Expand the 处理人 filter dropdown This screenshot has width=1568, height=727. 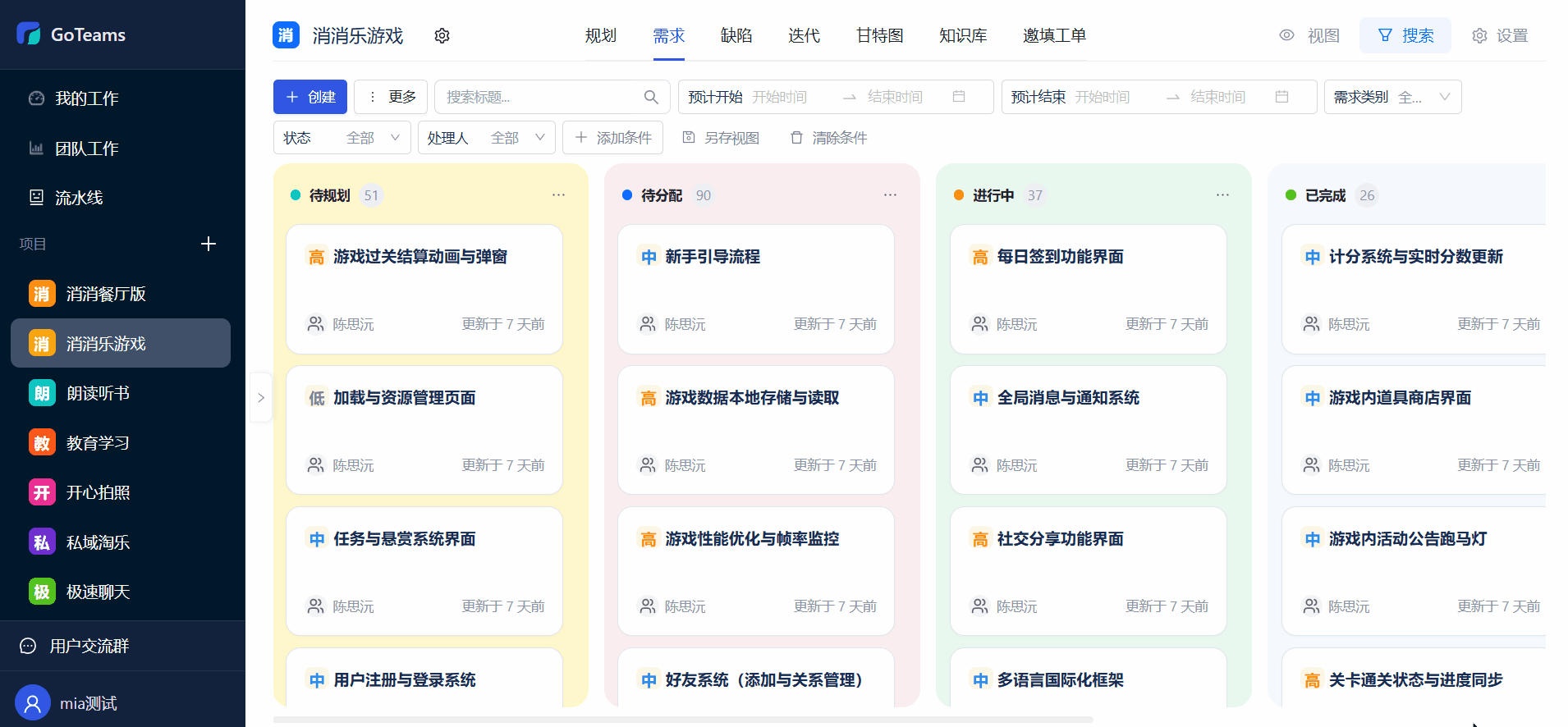coord(487,137)
